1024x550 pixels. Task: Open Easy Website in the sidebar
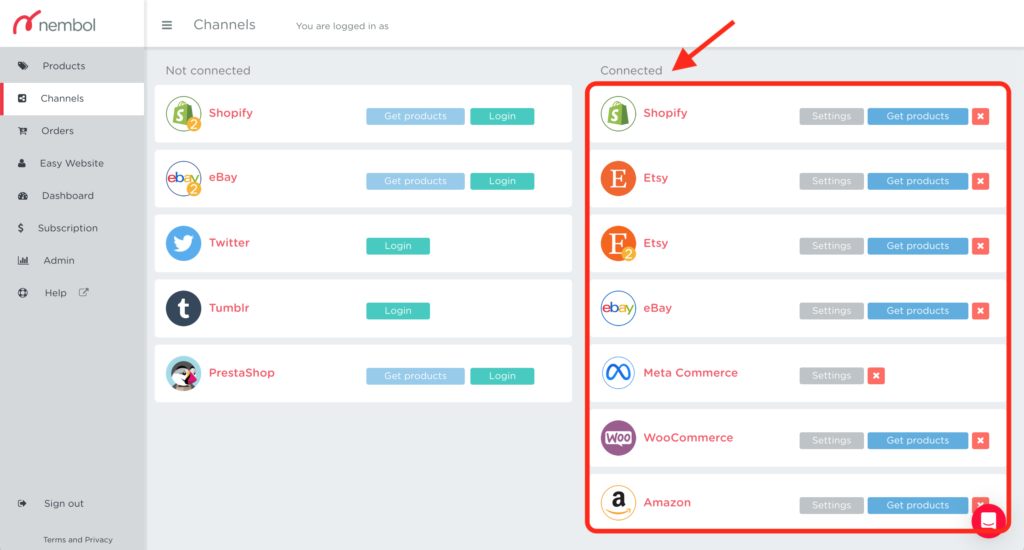pyautogui.click(x=72, y=163)
